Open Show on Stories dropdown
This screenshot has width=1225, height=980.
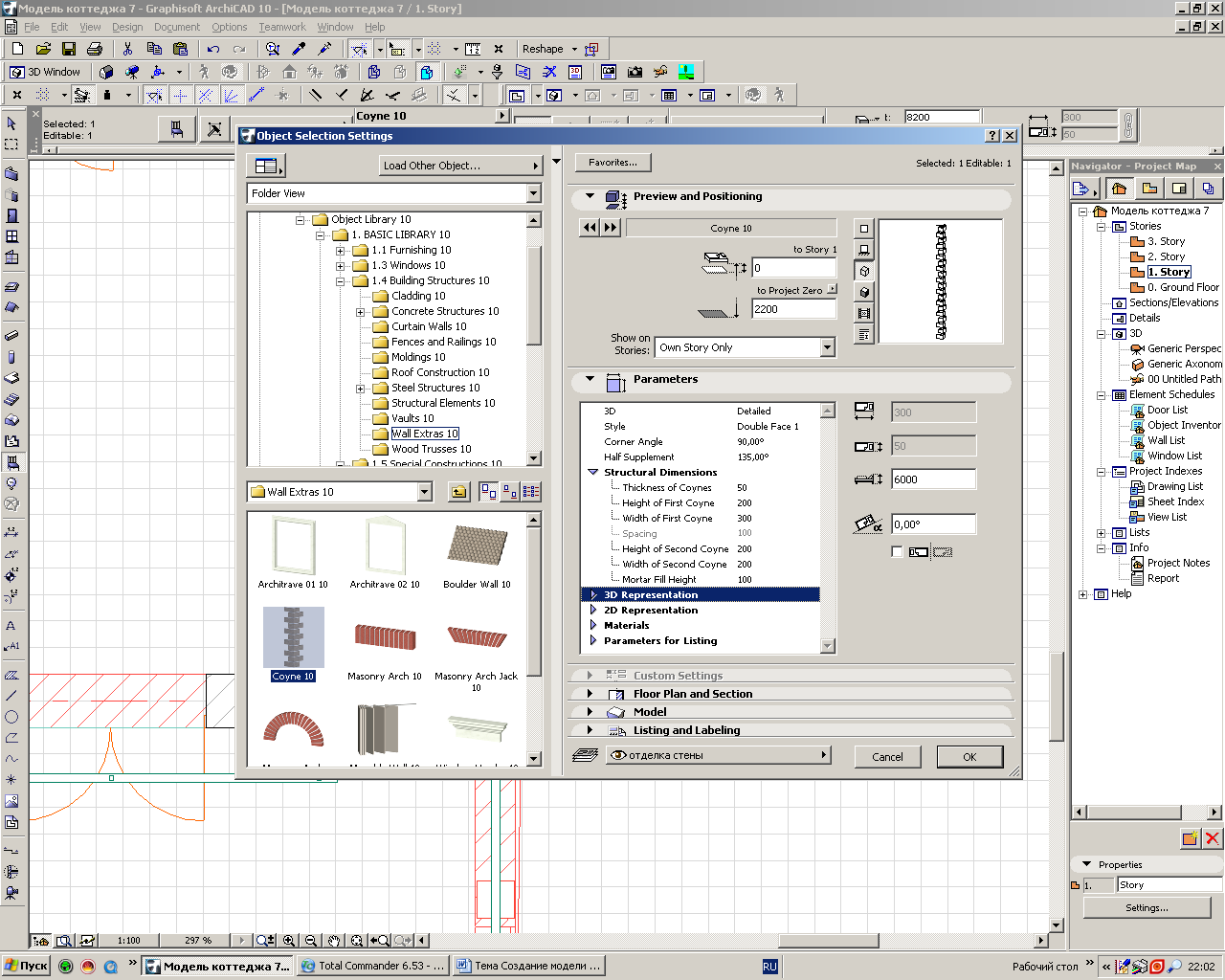pyautogui.click(x=827, y=348)
